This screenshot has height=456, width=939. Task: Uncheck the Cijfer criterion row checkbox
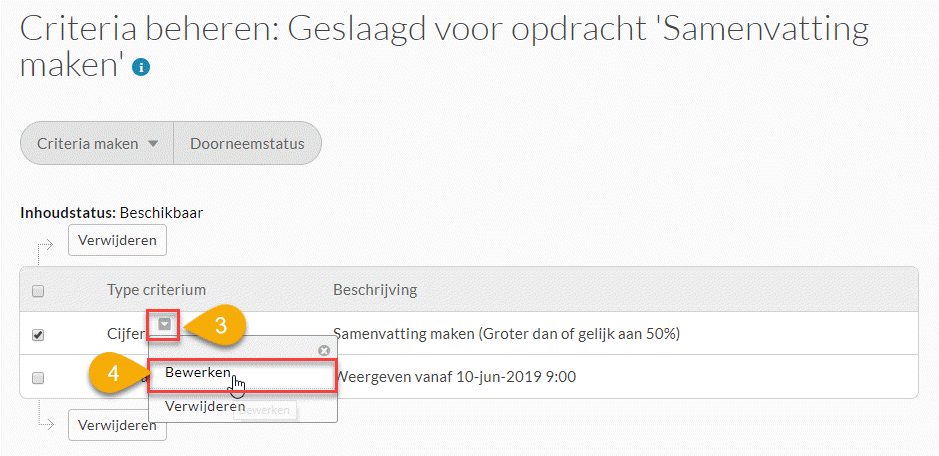38,334
